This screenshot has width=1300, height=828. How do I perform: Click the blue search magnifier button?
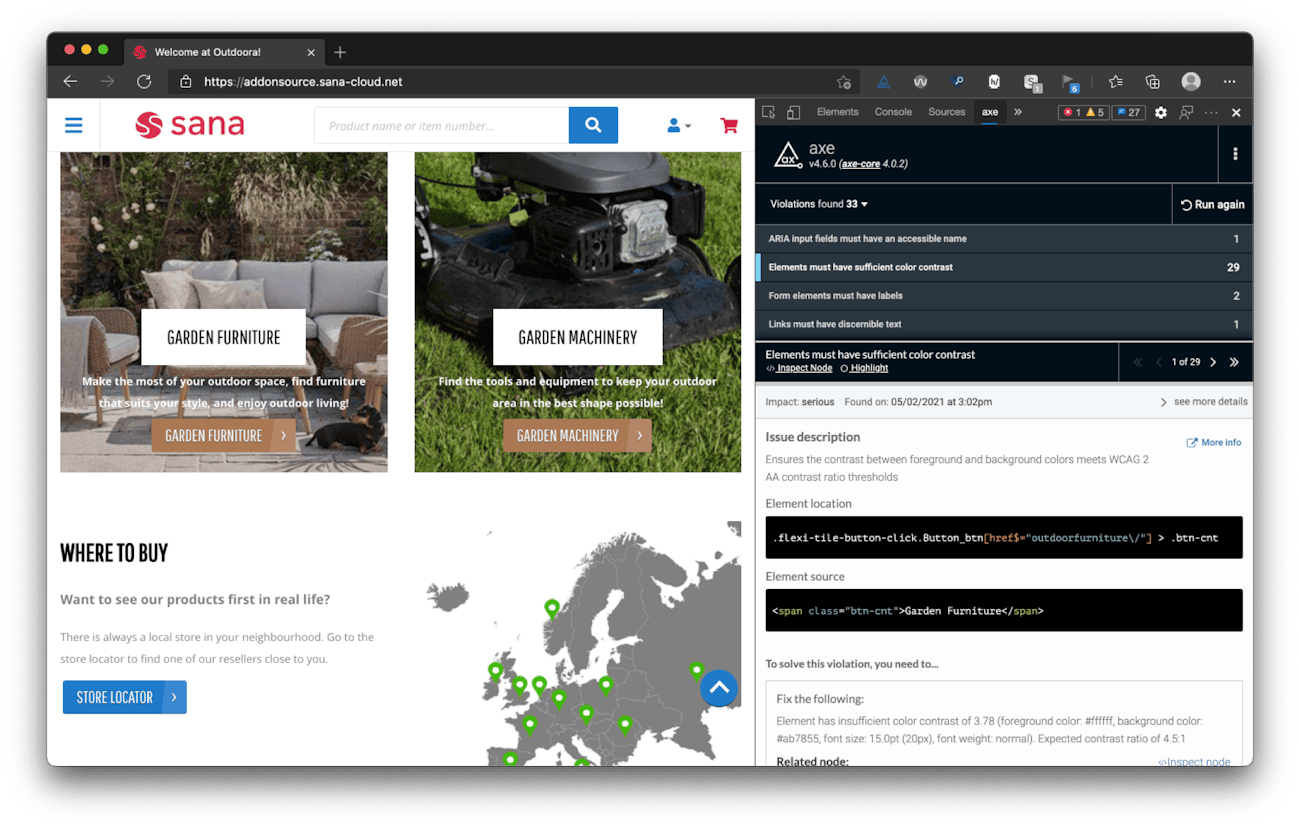593,125
